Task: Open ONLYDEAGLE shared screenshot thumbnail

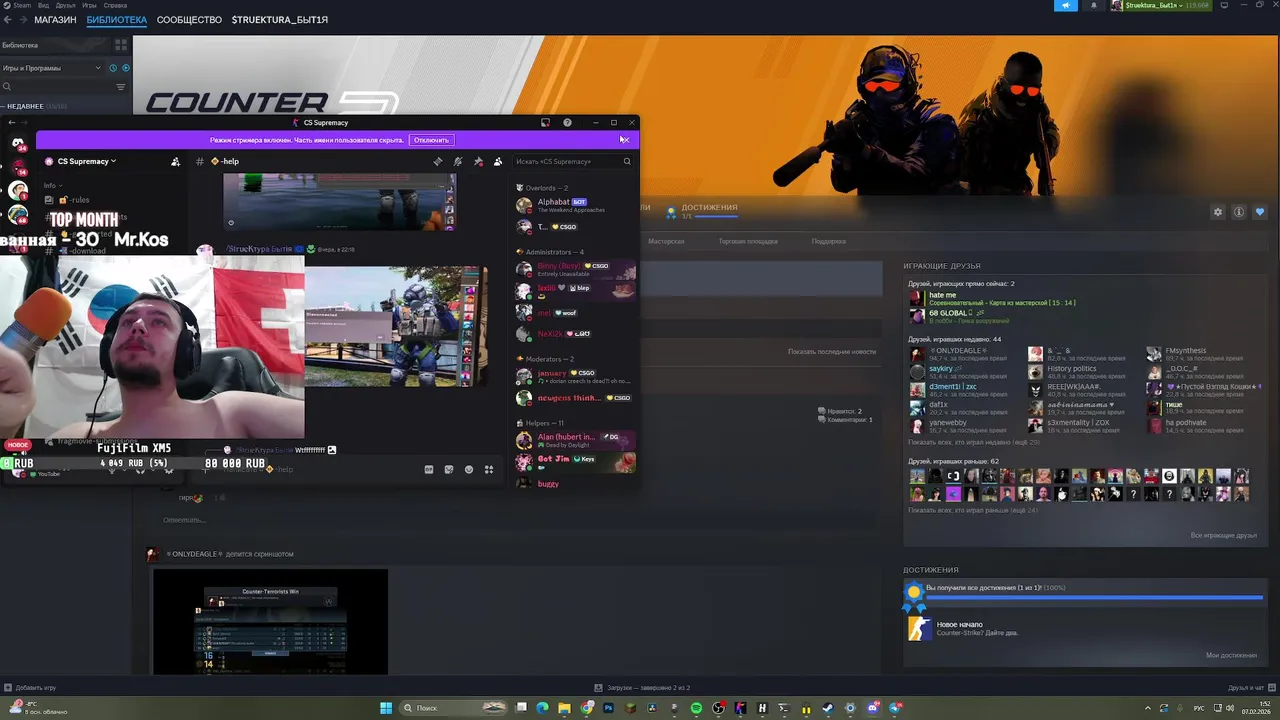Action: (x=270, y=622)
